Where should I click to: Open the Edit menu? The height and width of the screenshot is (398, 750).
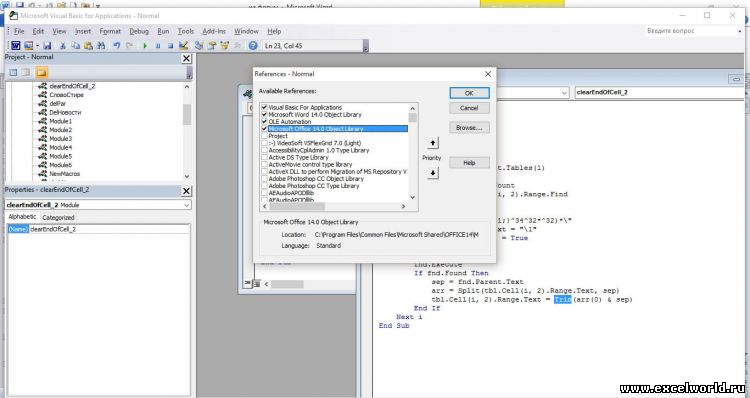click(38, 31)
